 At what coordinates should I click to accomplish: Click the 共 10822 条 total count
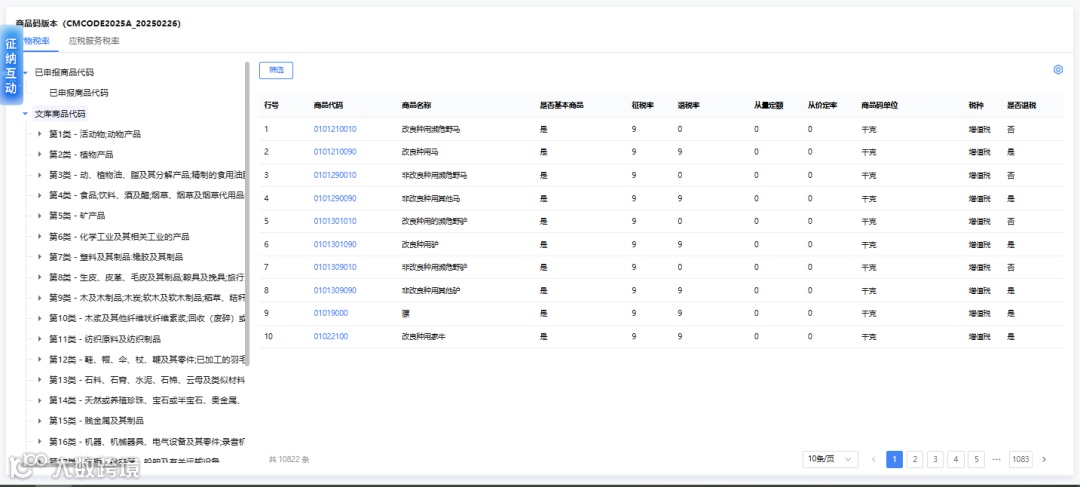pyautogui.click(x=289, y=459)
